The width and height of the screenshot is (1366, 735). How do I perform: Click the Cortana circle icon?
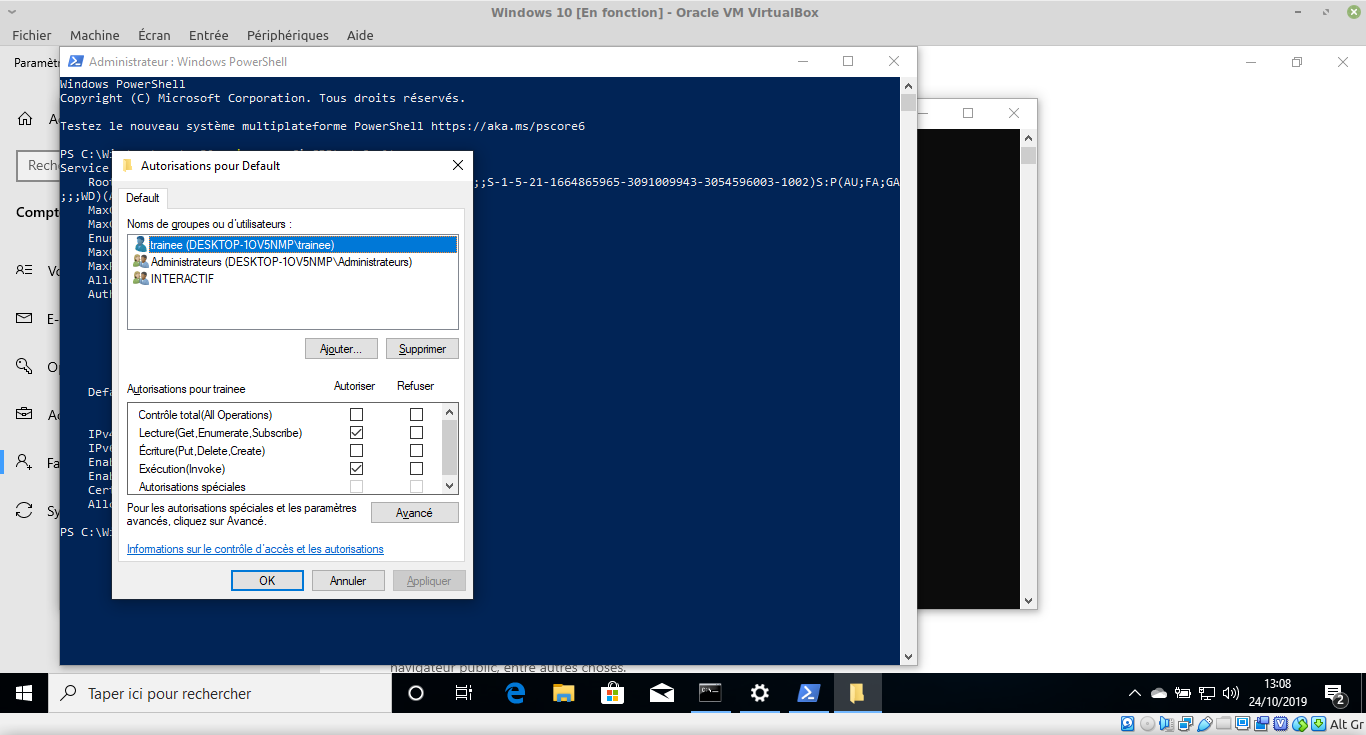[x=416, y=693]
